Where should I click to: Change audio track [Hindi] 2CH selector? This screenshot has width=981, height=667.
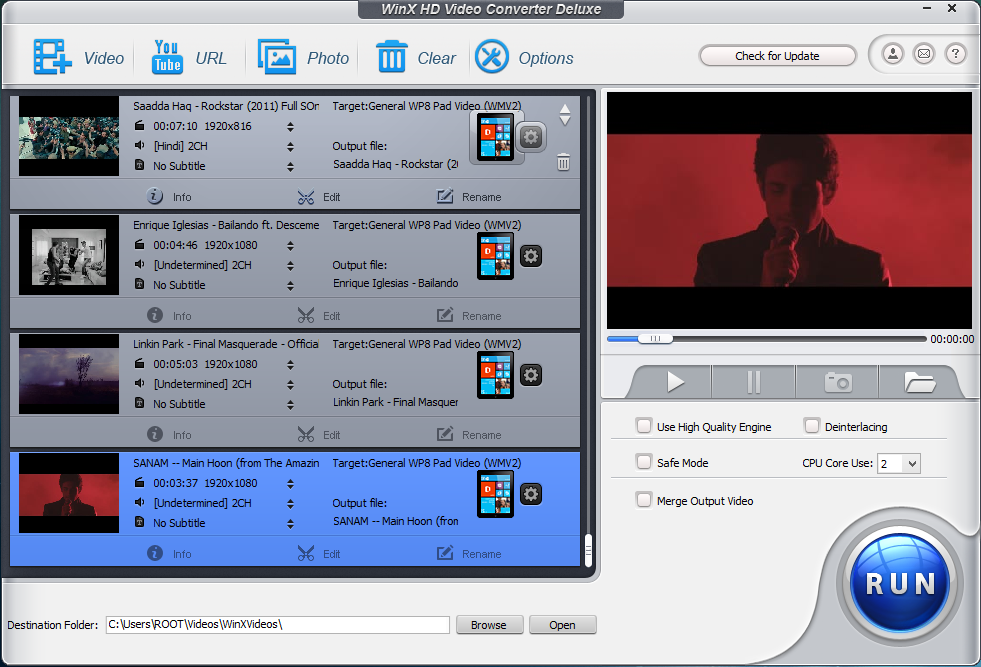pyautogui.click(x=290, y=147)
